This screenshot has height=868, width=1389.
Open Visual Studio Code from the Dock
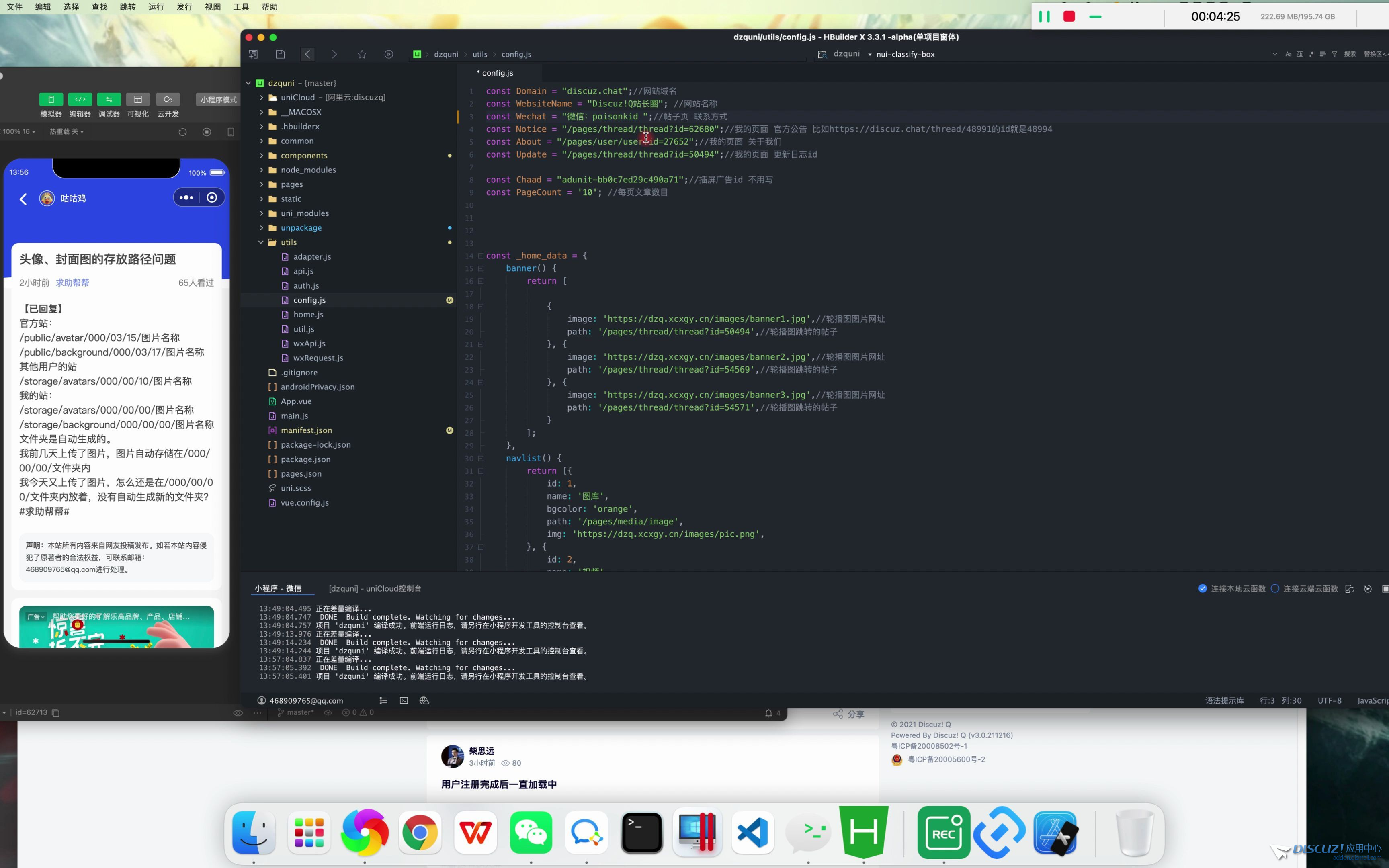[752, 832]
